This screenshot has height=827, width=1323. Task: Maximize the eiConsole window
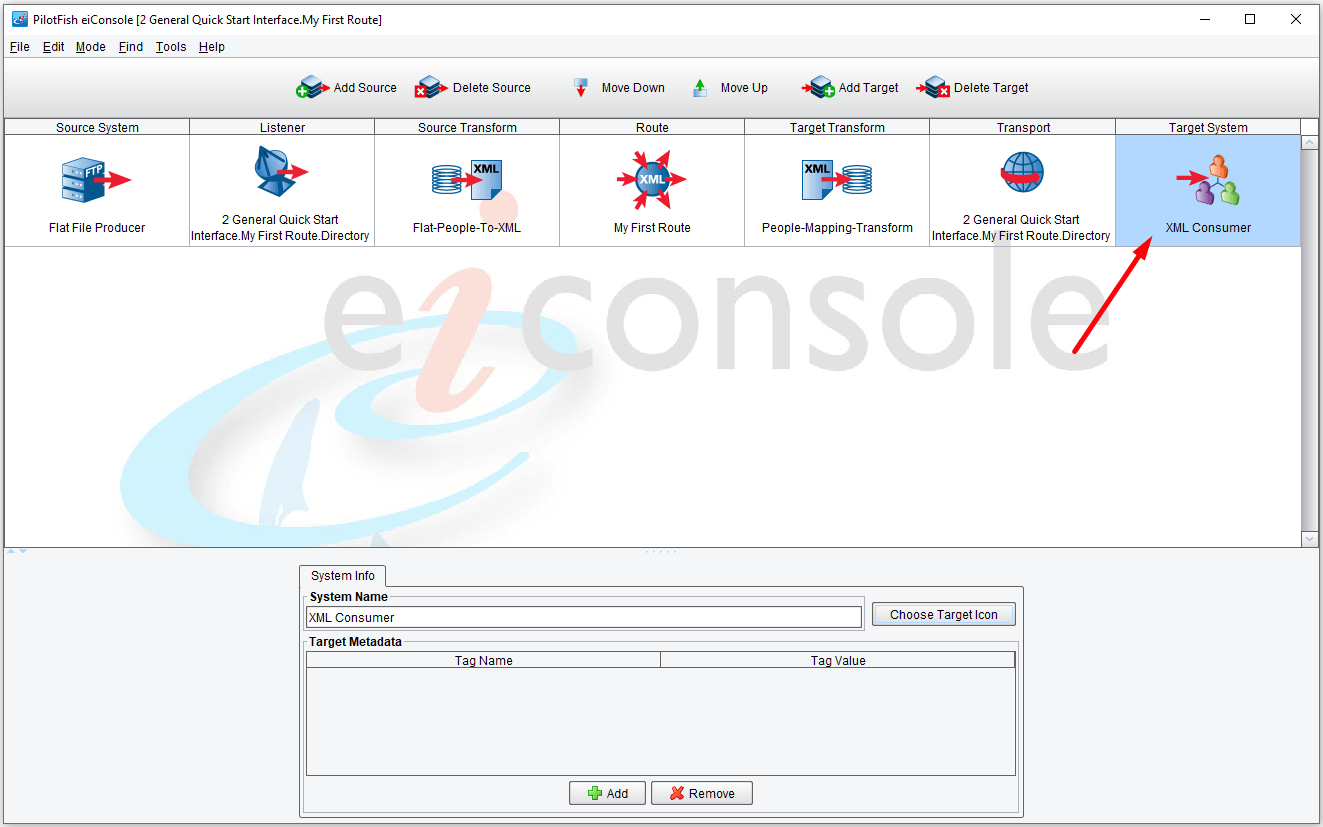(1250, 19)
